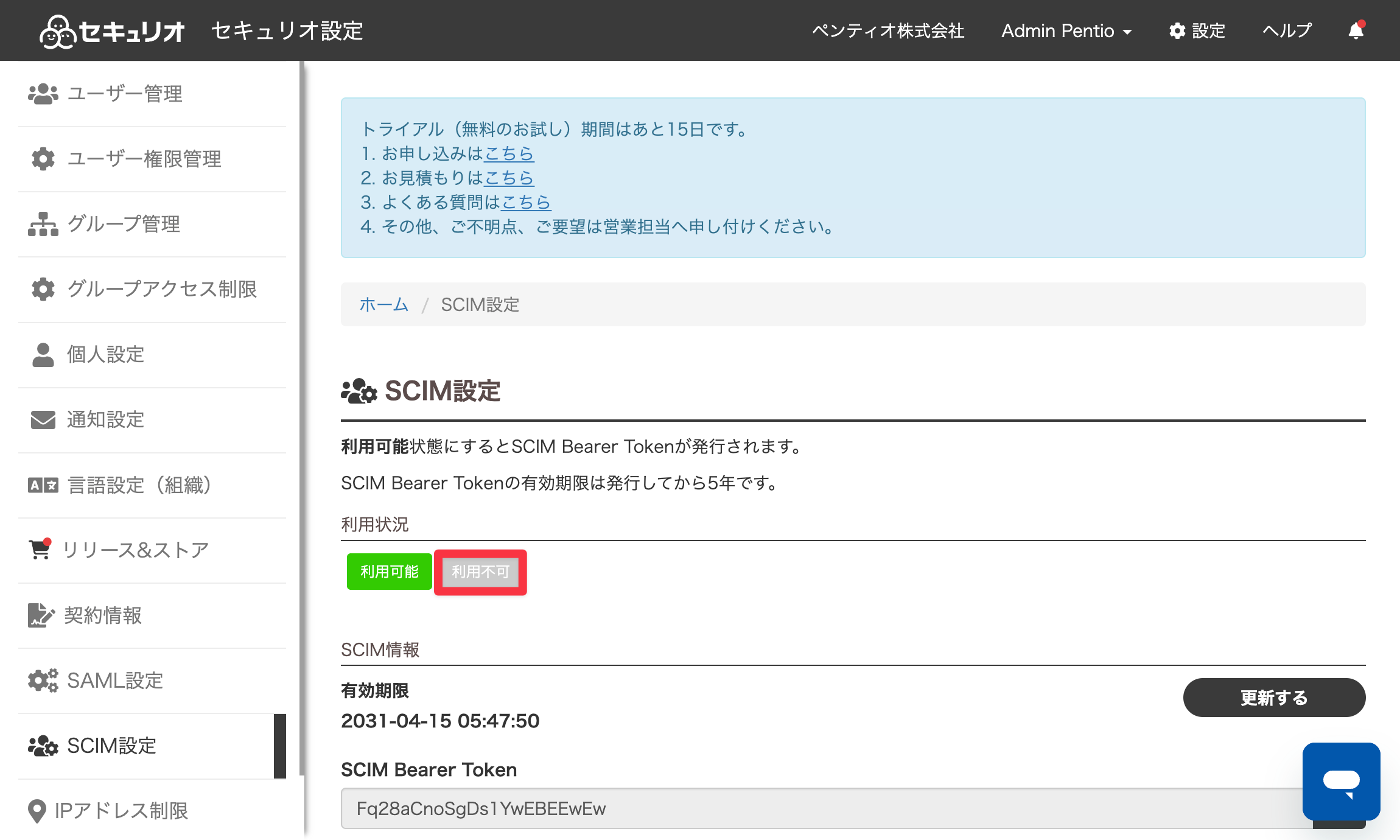
Task: Click the 契約情報 contract icon
Action: coord(41,615)
